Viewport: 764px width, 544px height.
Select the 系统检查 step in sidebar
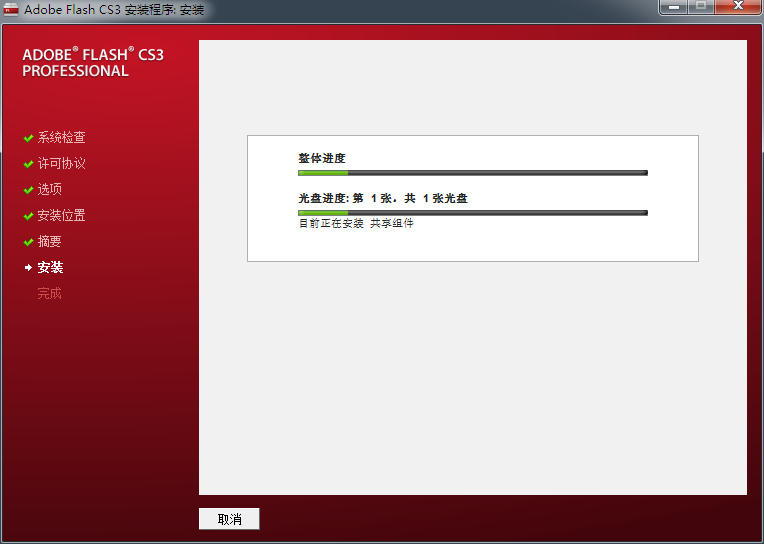pos(61,137)
